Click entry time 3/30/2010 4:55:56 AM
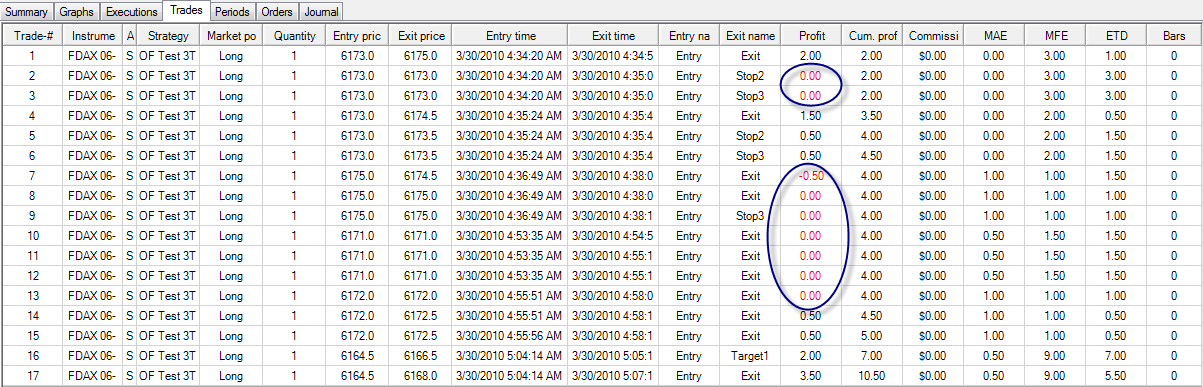The image size is (1203, 387). [x=509, y=336]
